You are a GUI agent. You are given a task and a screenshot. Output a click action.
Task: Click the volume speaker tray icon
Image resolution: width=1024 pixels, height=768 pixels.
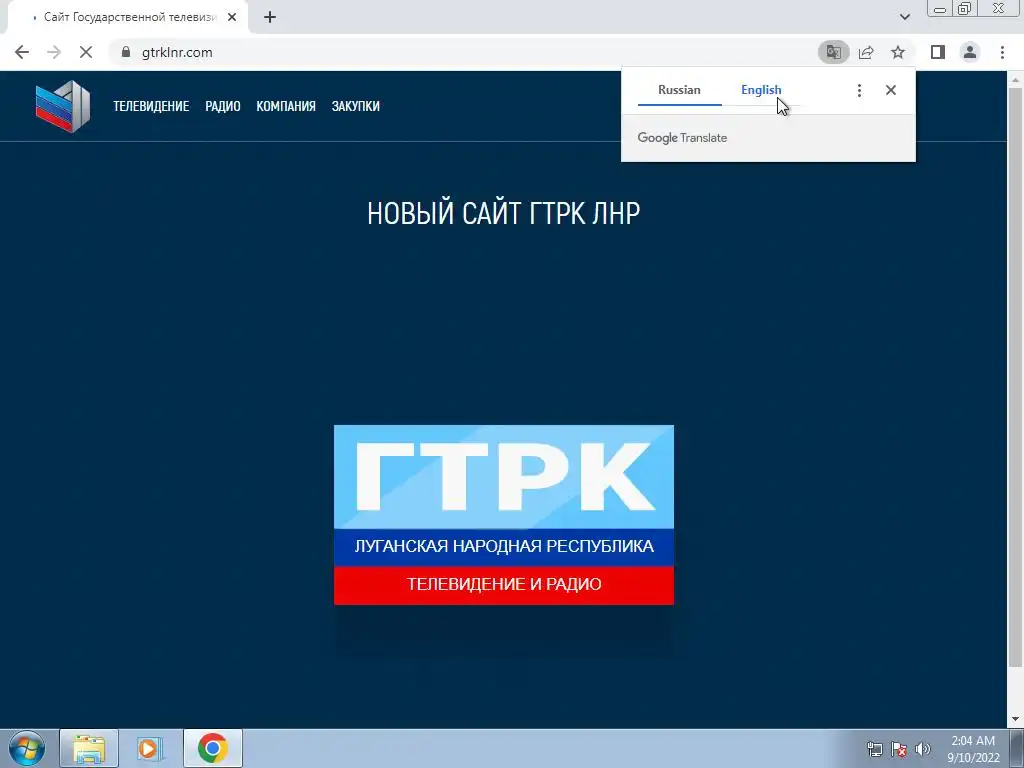point(923,749)
